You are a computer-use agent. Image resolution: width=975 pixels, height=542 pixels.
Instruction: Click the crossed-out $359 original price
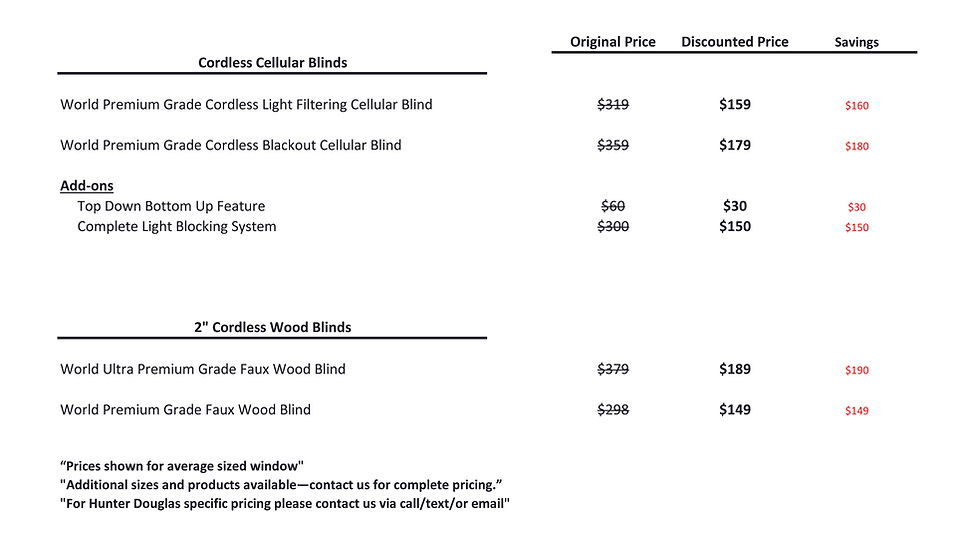[613, 145]
